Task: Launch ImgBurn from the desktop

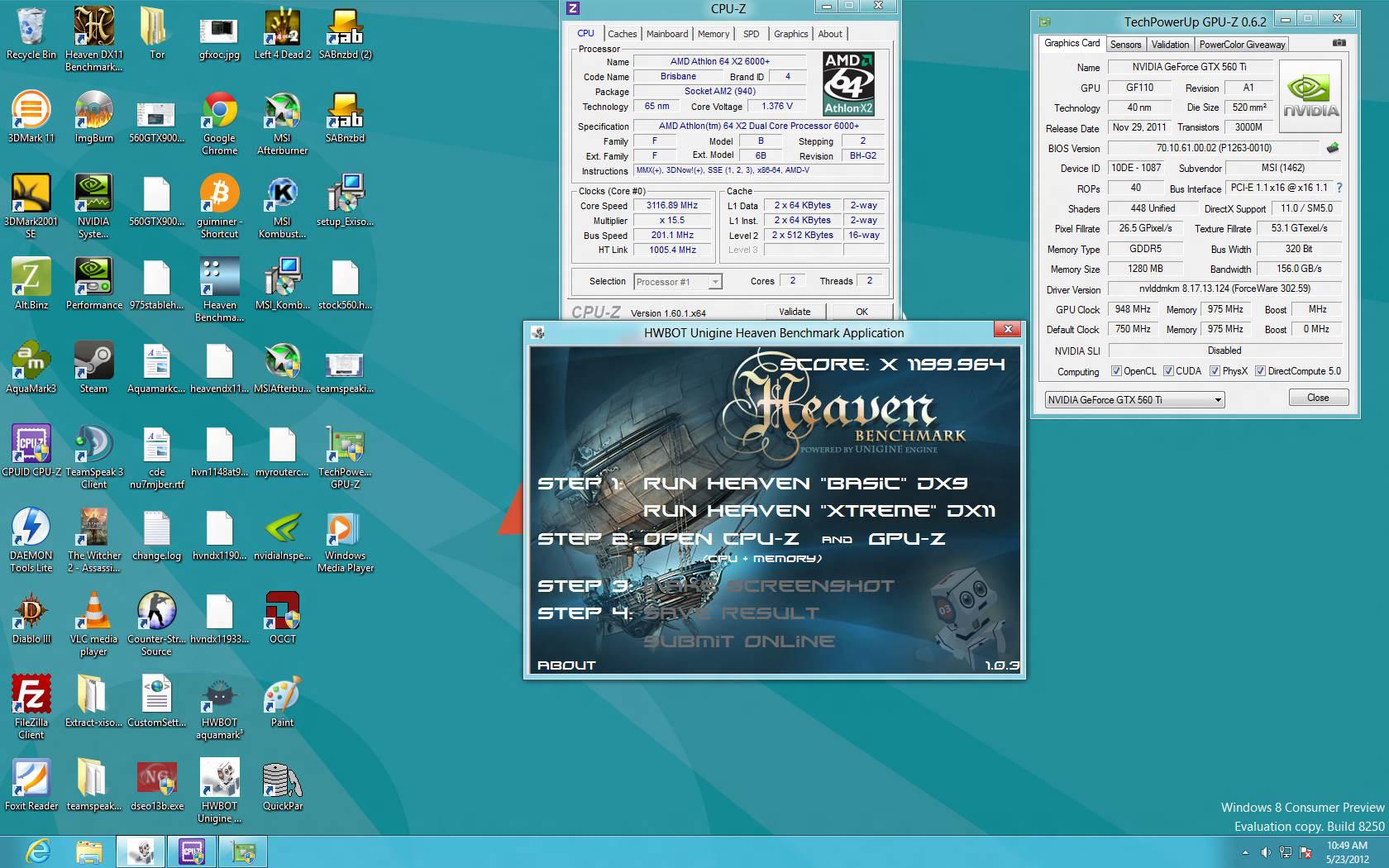Action: click(x=94, y=117)
